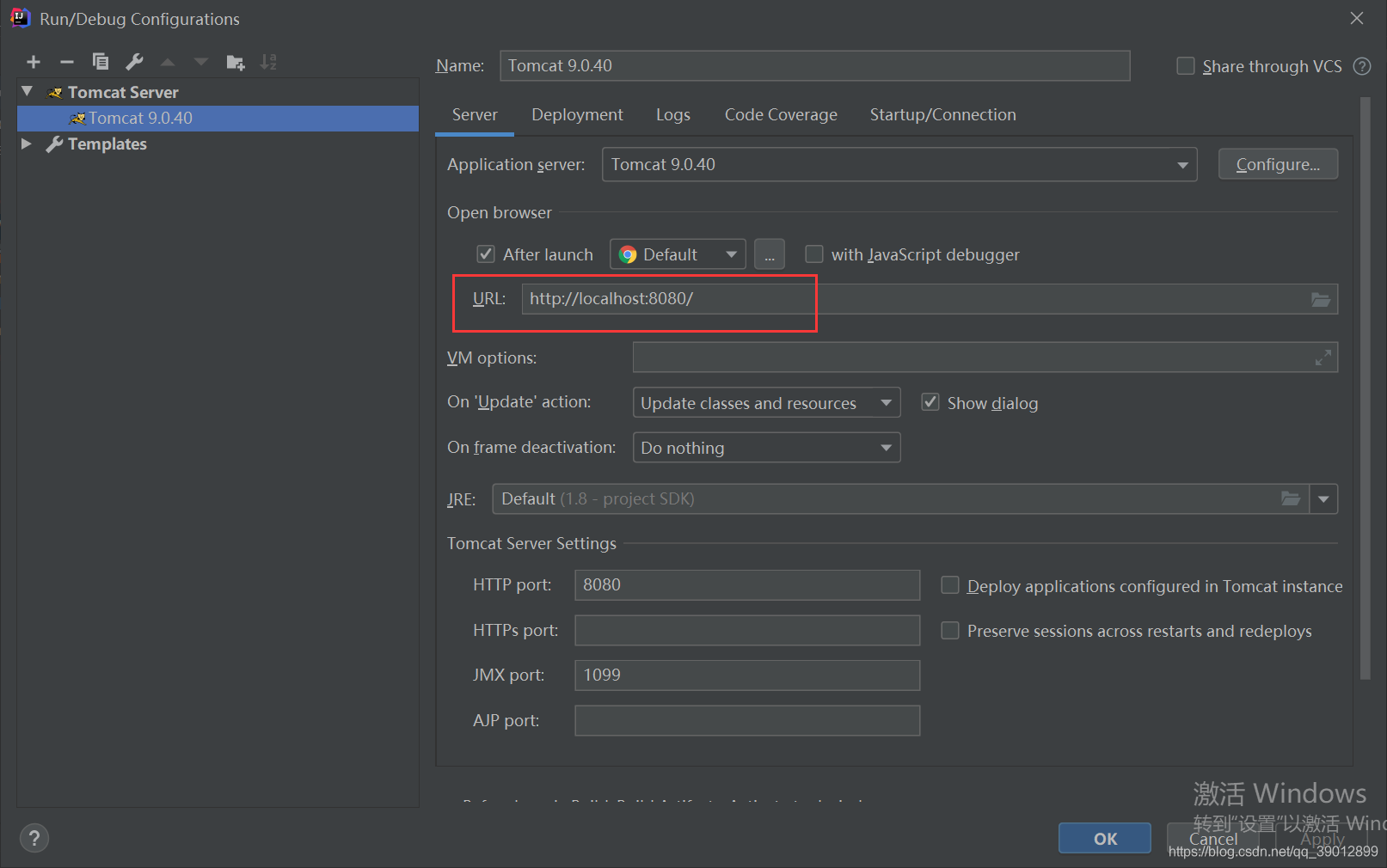1387x868 pixels.
Task: Expand the VM options field
Action: [x=1323, y=358]
